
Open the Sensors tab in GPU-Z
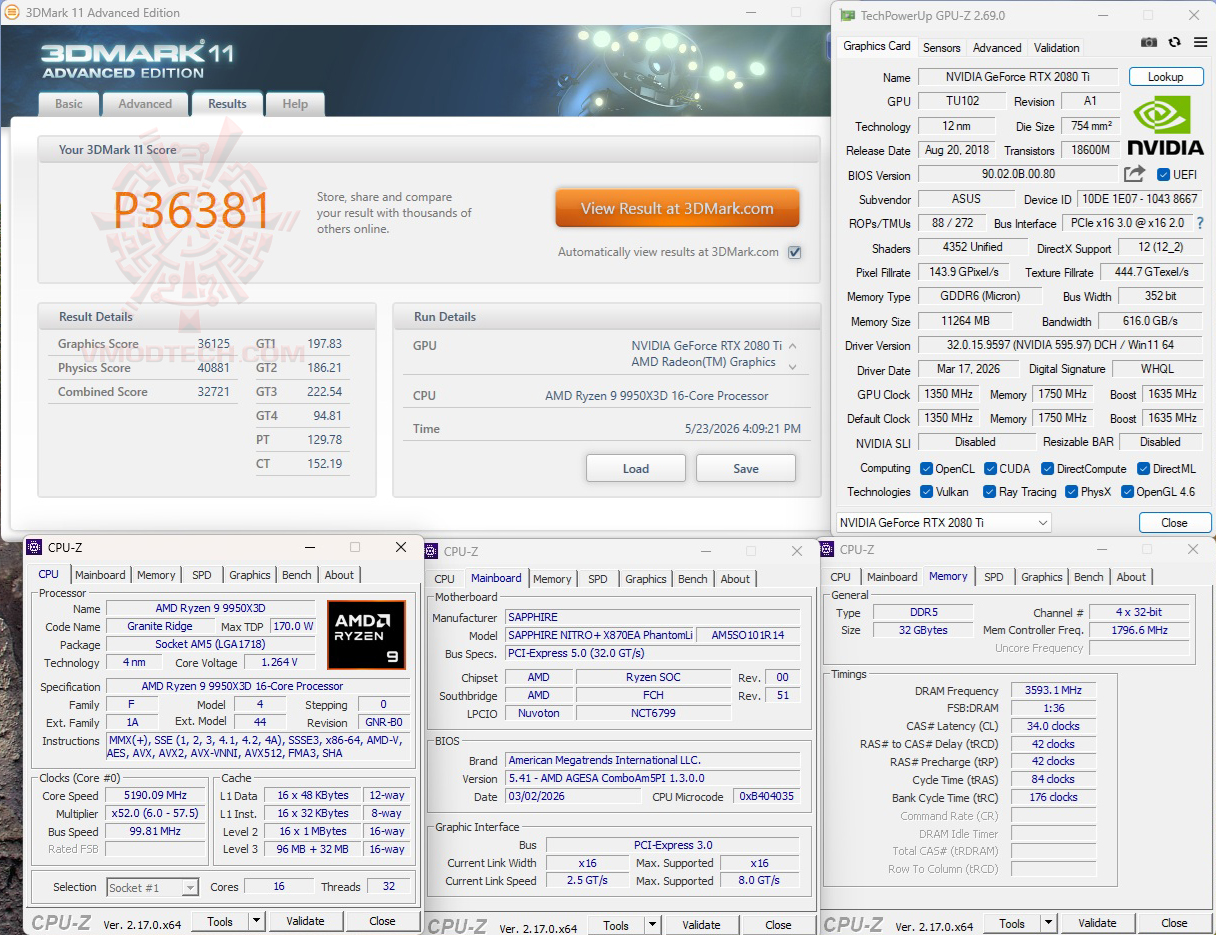click(941, 48)
